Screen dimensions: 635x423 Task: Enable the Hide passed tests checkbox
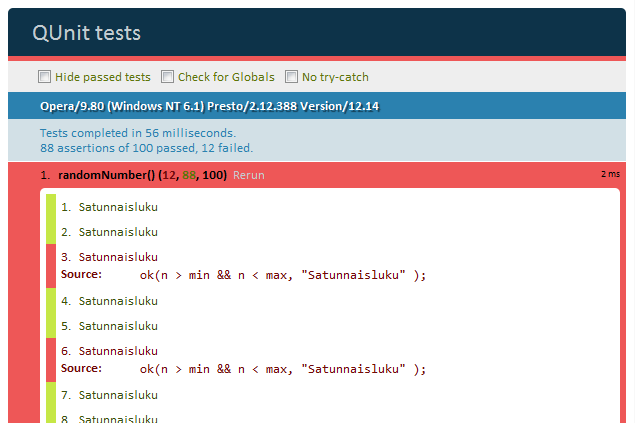(x=44, y=77)
